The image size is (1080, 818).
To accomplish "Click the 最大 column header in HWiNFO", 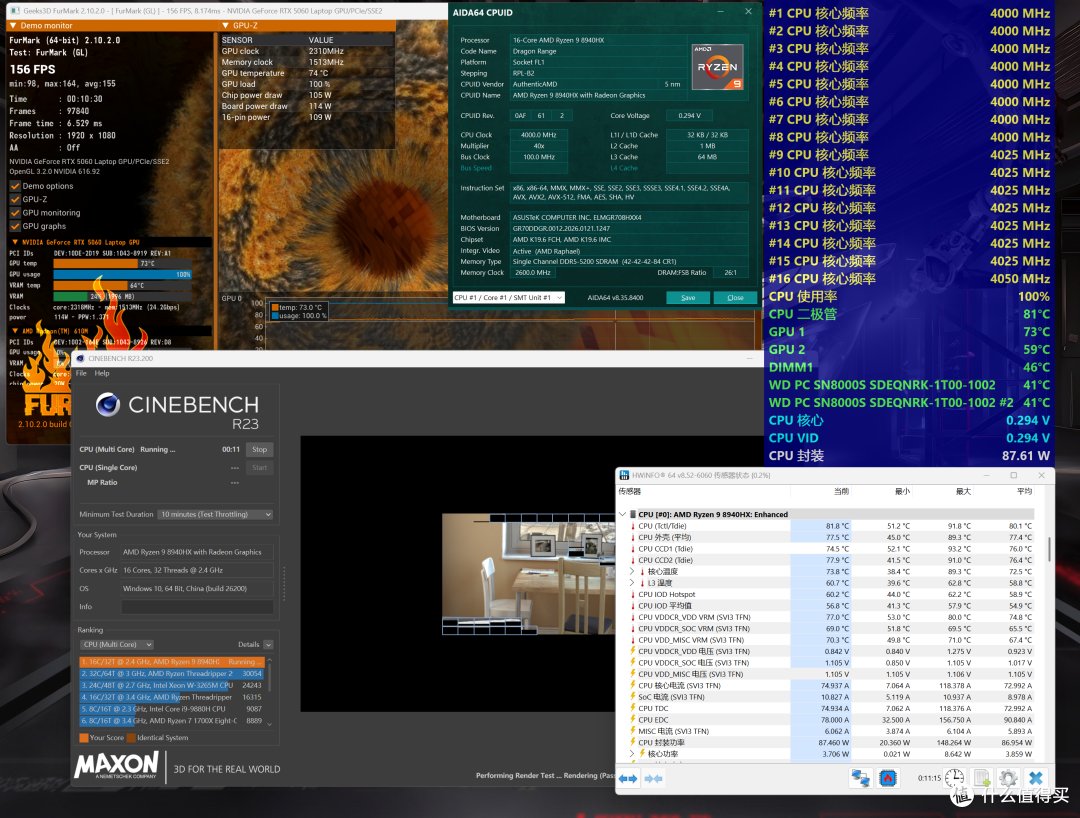I will pos(963,492).
